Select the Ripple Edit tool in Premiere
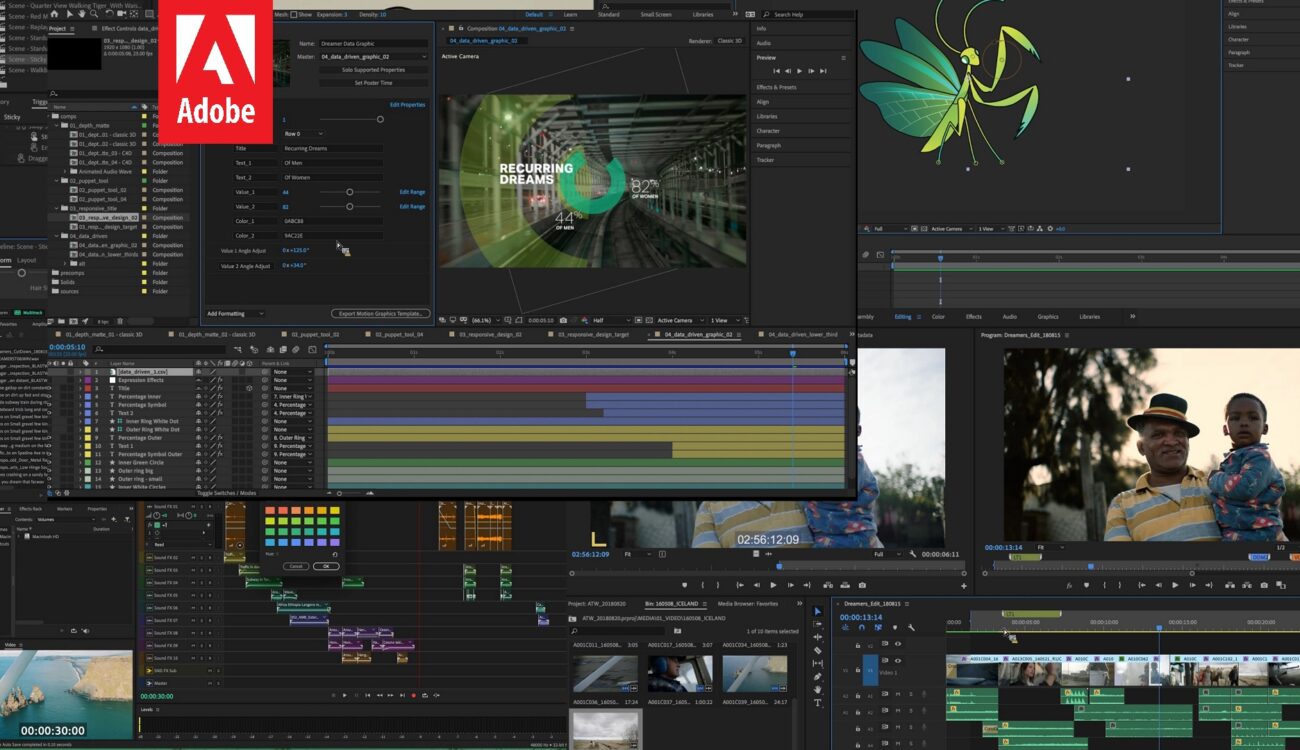 817,637
